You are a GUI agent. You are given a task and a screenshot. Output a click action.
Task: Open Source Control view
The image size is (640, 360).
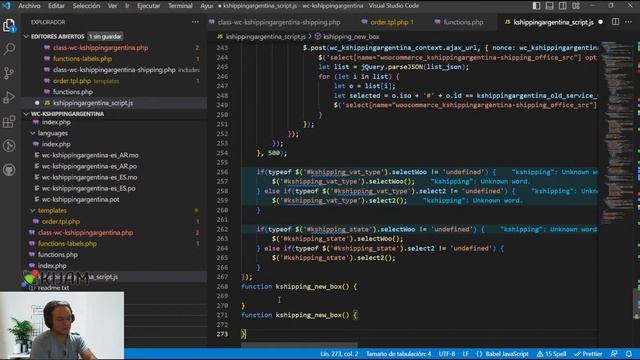click(9, 73)
